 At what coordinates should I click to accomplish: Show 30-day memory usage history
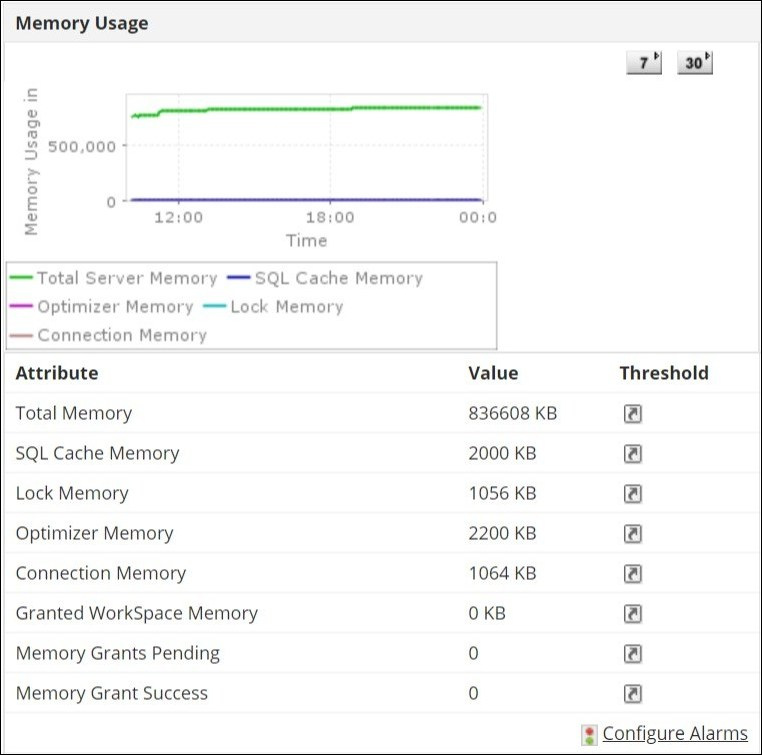[x=694, y=63]
